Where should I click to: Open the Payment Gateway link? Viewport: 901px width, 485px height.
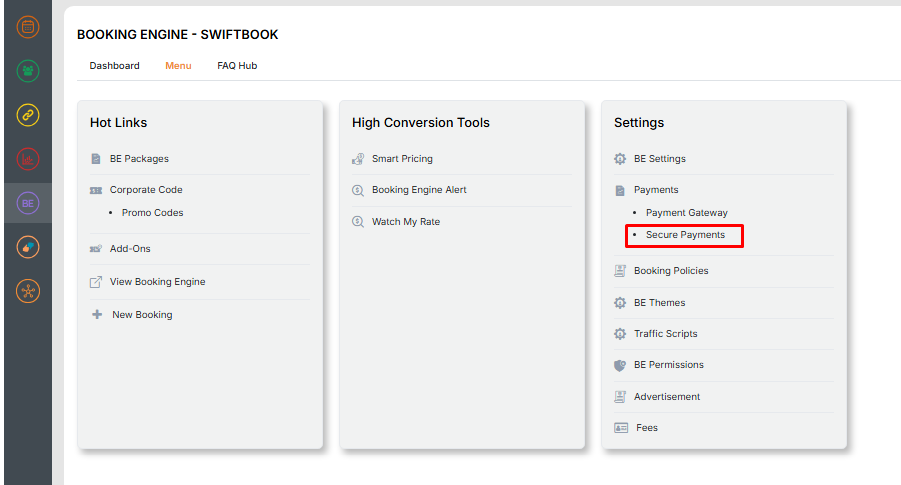click(686, 213)
